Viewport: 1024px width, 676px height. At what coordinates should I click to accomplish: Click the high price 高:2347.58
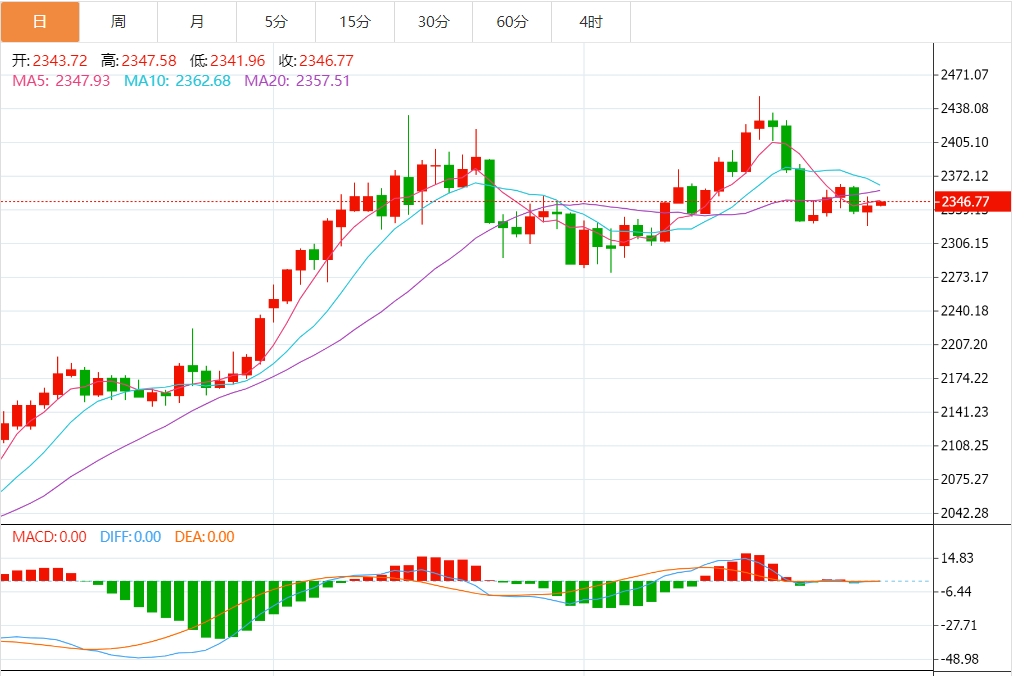138,61
